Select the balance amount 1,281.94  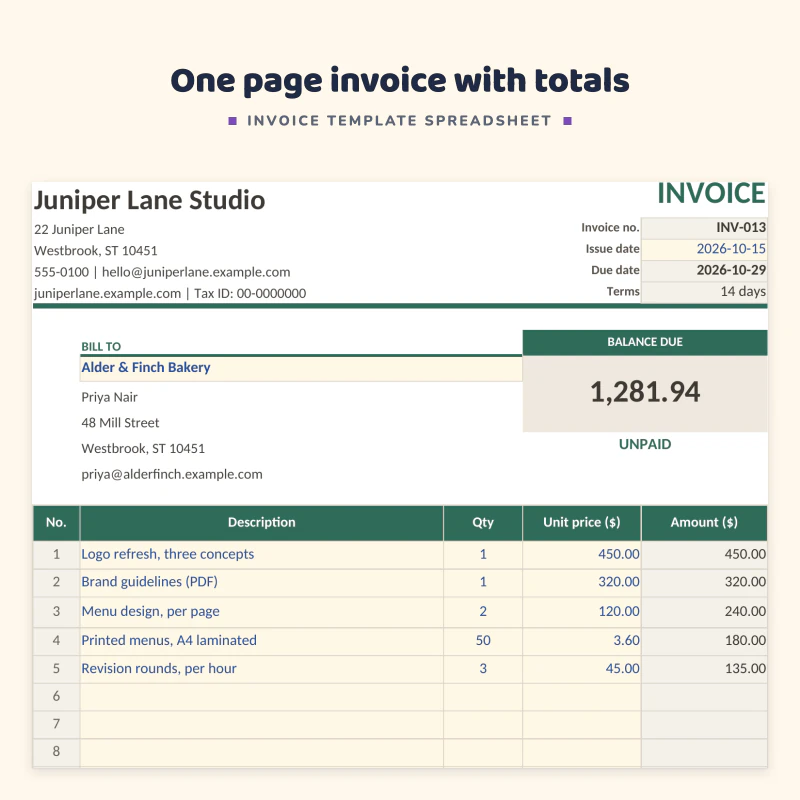[x=645, y=392]
